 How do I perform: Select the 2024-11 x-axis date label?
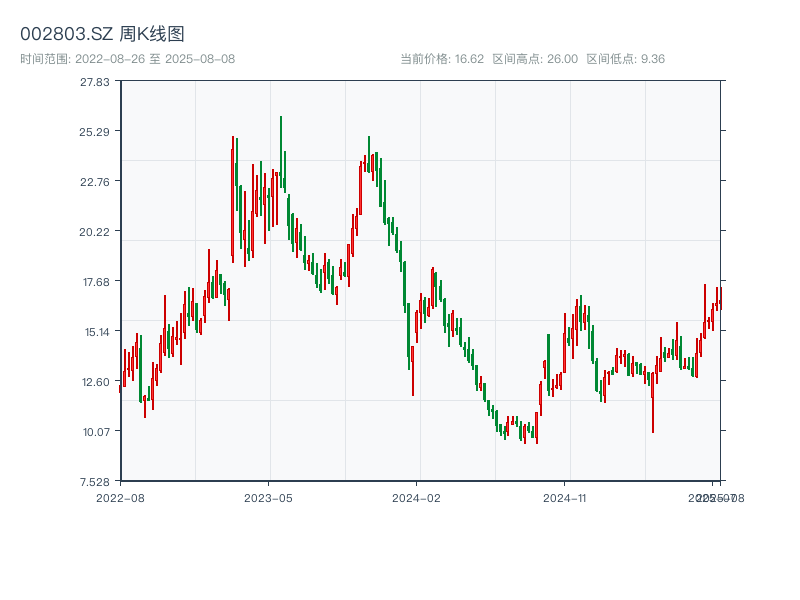[564, 497]
